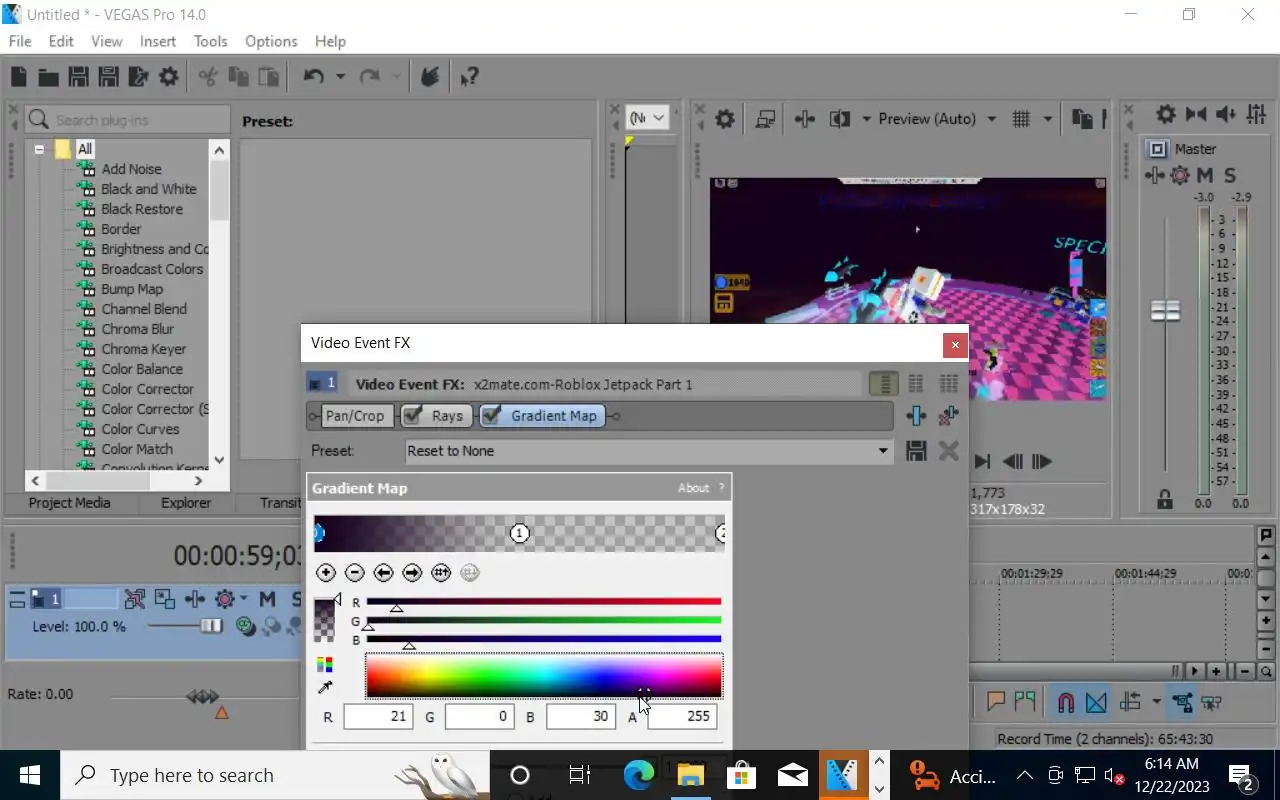Mute the Master bus
The width and height of the screenshot is (1280, 800).
pos(1204,176)
